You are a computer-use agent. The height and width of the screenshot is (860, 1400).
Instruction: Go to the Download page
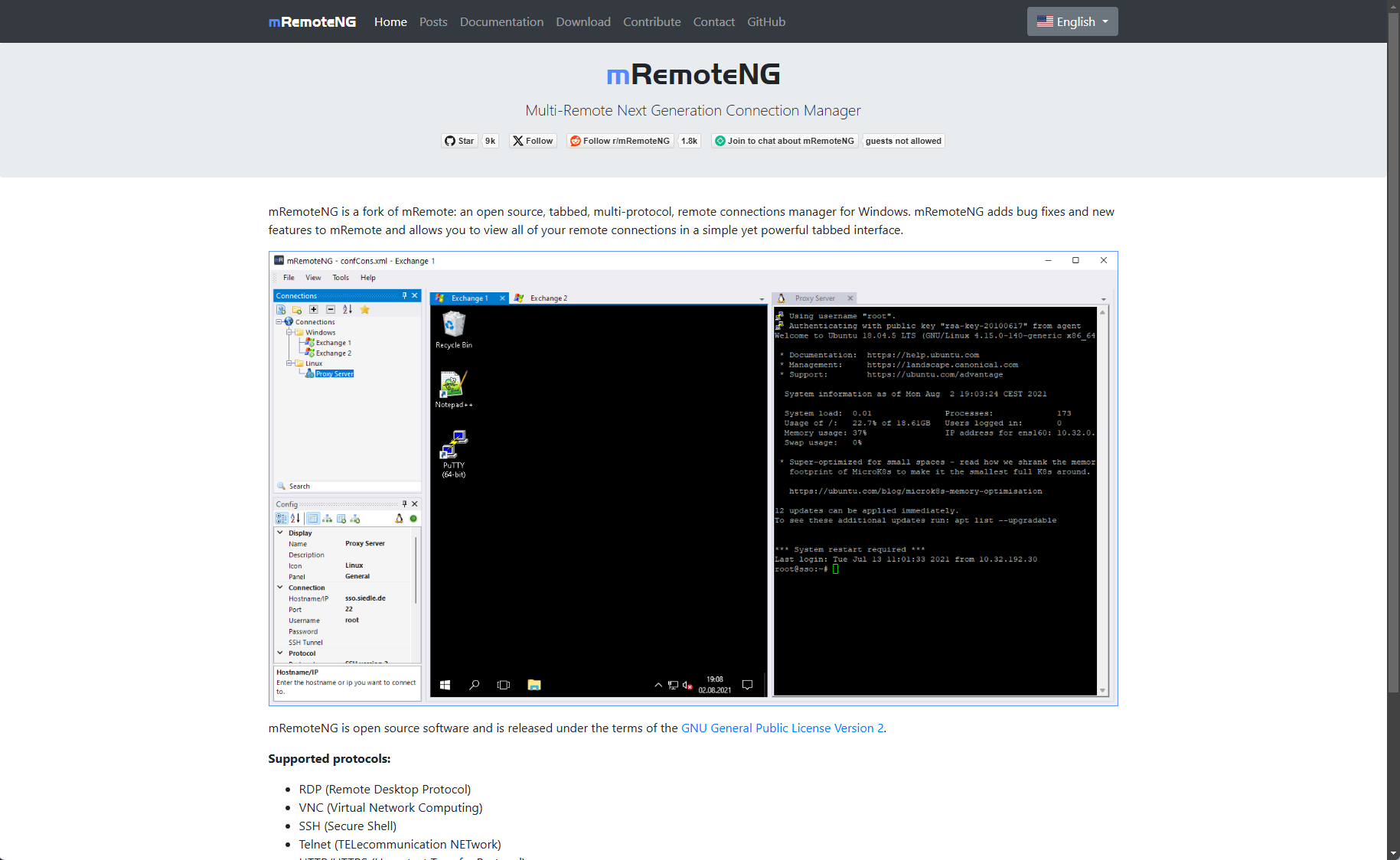coord(583,21)
